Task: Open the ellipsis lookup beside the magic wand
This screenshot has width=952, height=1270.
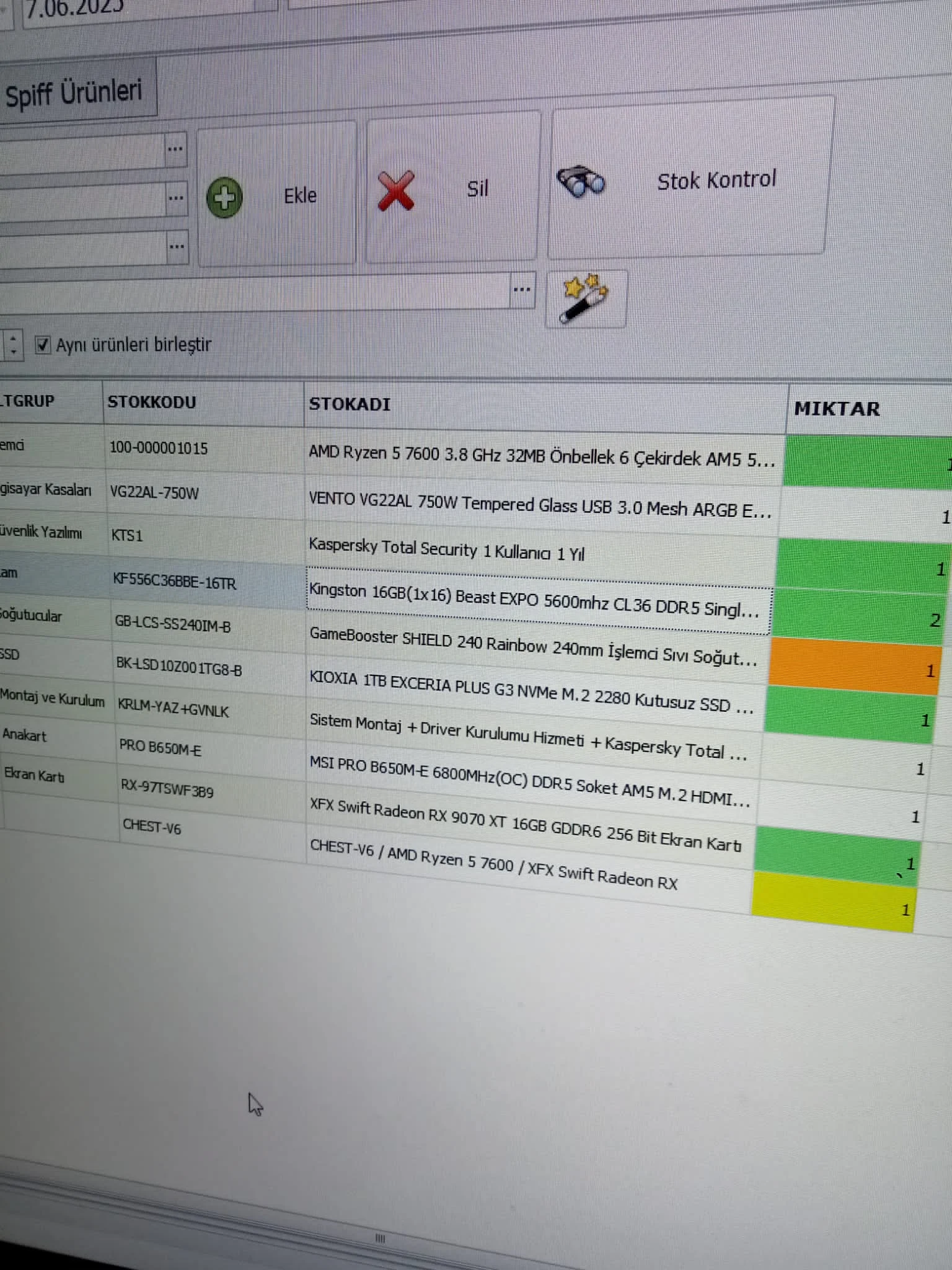Action: tap(522, 289)
